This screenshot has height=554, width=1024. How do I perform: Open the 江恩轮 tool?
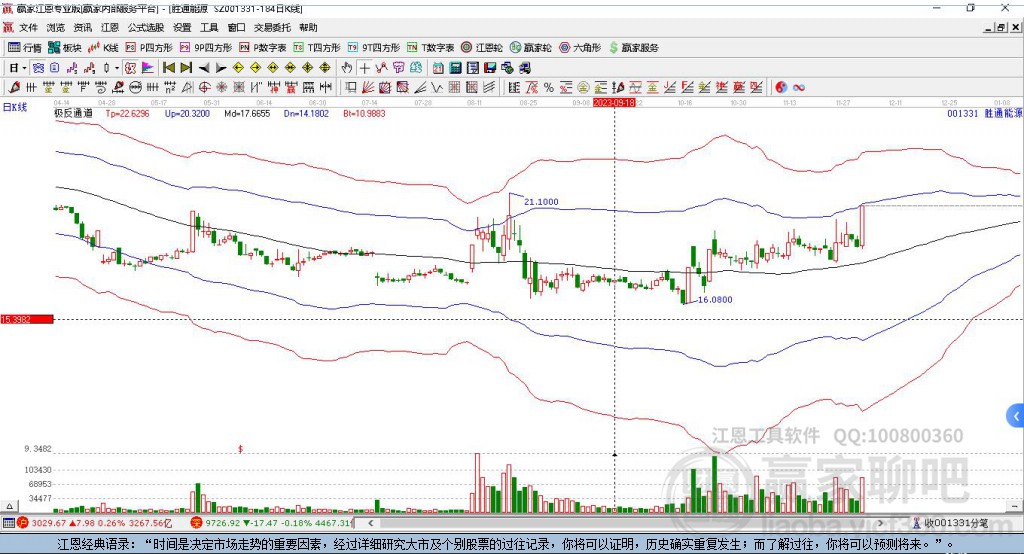[482, 48]
